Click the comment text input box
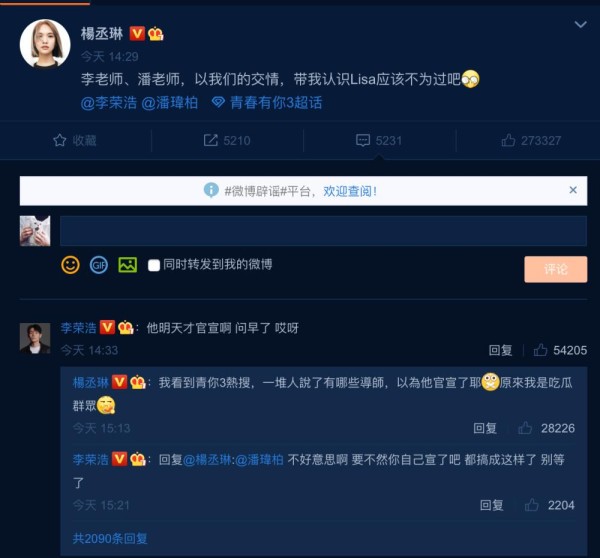Screen dimensions: 600x558 click(323, 231)
